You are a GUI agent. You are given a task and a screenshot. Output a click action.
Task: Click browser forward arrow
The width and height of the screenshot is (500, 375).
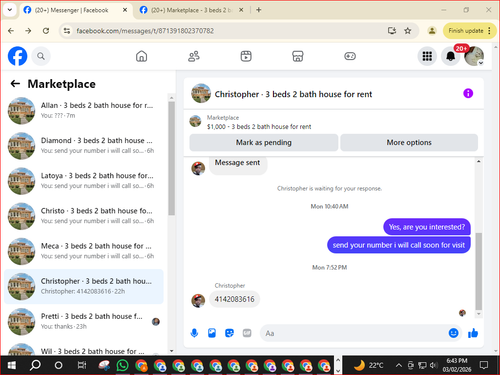coord(28,31)
